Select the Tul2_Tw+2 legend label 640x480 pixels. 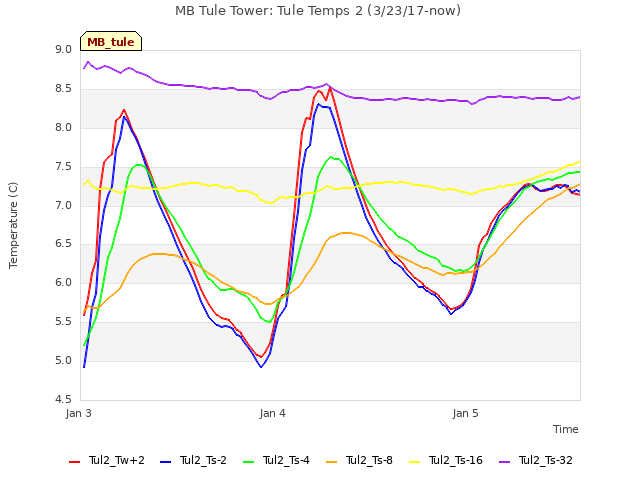click(117, 460)
